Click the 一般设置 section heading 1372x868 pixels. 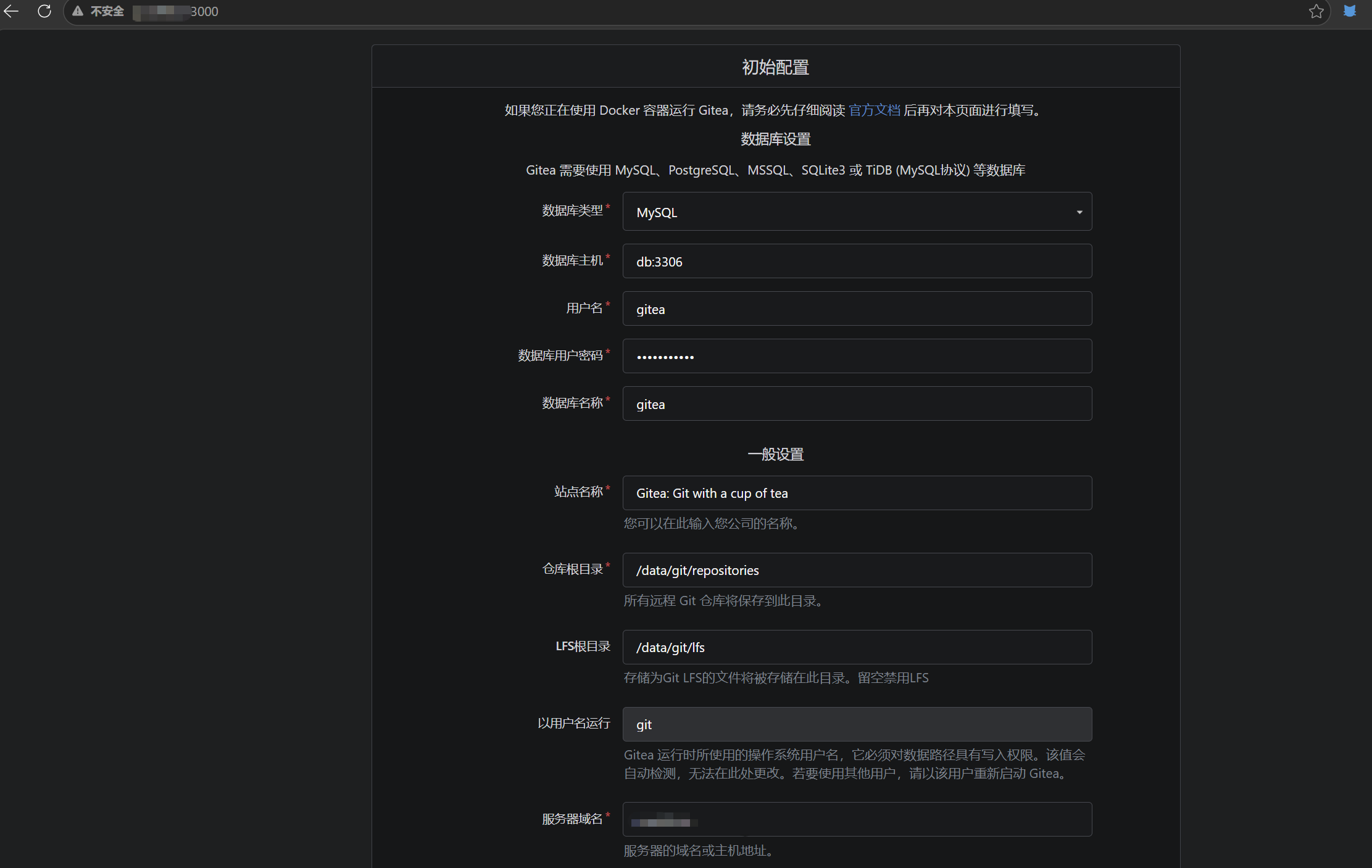click(x=776, y=455)
